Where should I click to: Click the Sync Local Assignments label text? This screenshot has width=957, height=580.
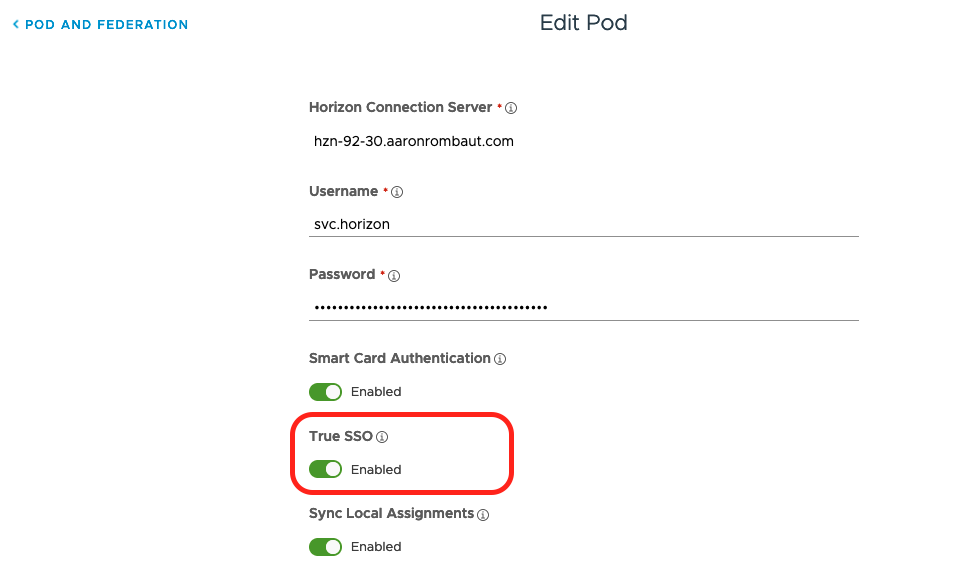391,513
